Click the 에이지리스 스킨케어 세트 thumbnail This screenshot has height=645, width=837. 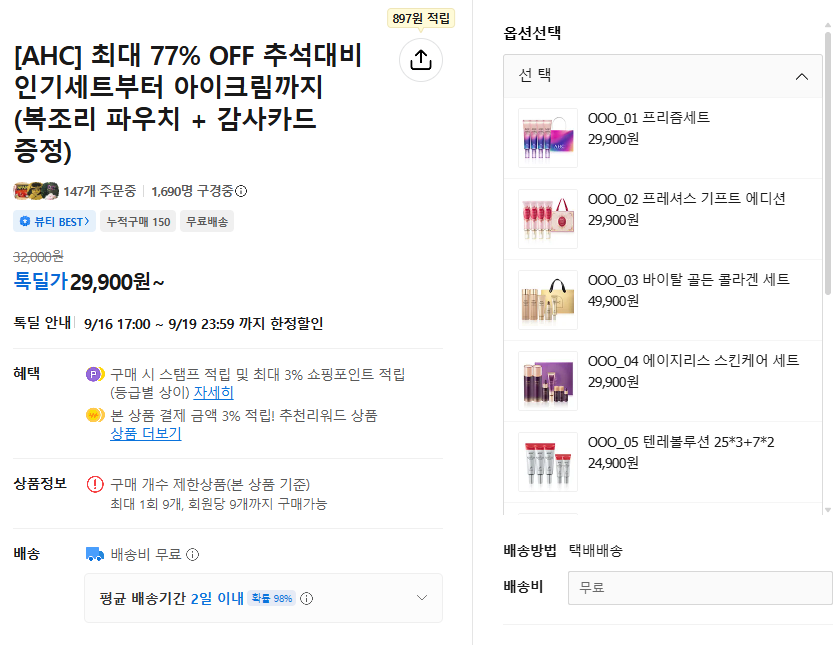coord(548,381)
